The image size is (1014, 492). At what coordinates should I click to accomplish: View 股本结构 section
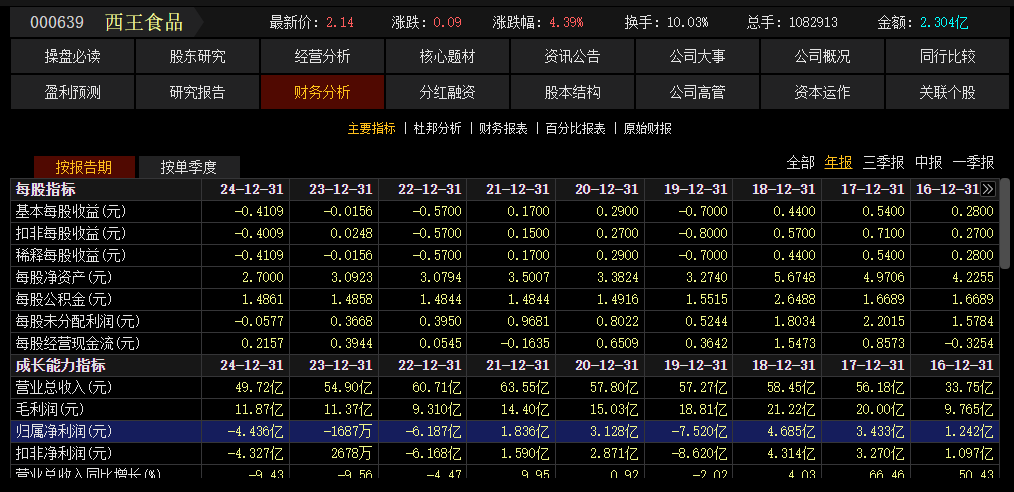(572, 92)
